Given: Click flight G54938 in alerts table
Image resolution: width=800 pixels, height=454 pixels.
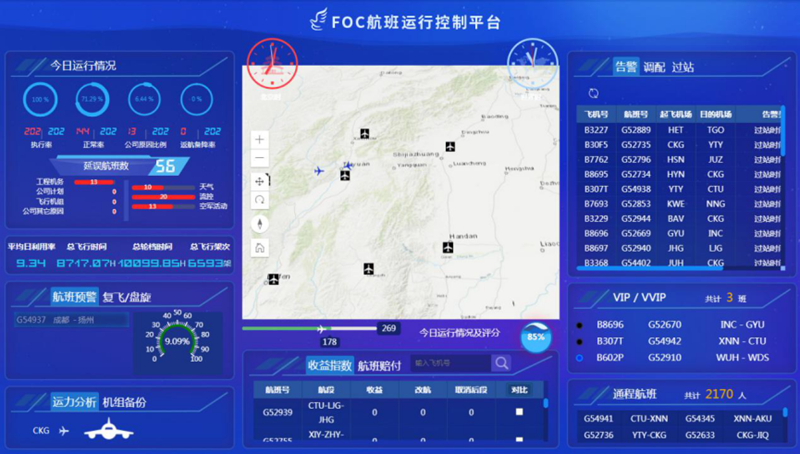Looking at the screenshot, I should tap(636, 189).
